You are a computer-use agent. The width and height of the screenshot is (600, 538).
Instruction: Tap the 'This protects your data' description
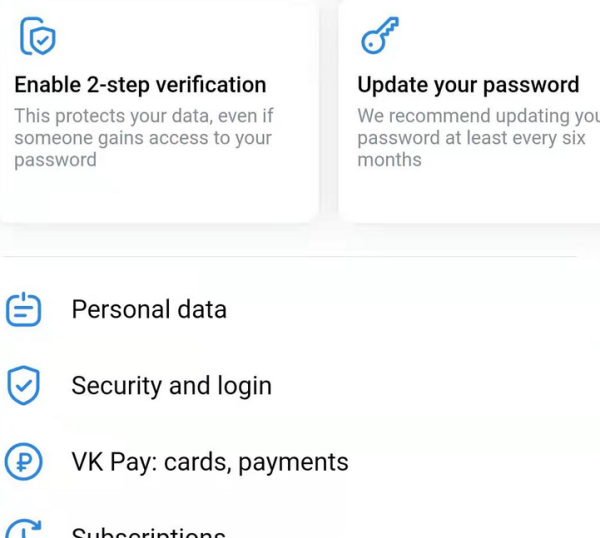143,138
